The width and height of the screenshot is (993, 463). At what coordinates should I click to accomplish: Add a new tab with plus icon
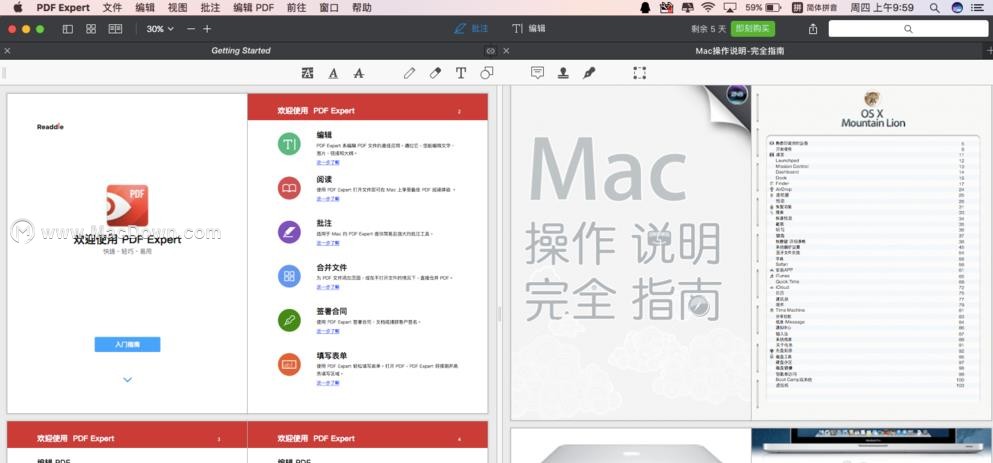click(x=989, y=51)
